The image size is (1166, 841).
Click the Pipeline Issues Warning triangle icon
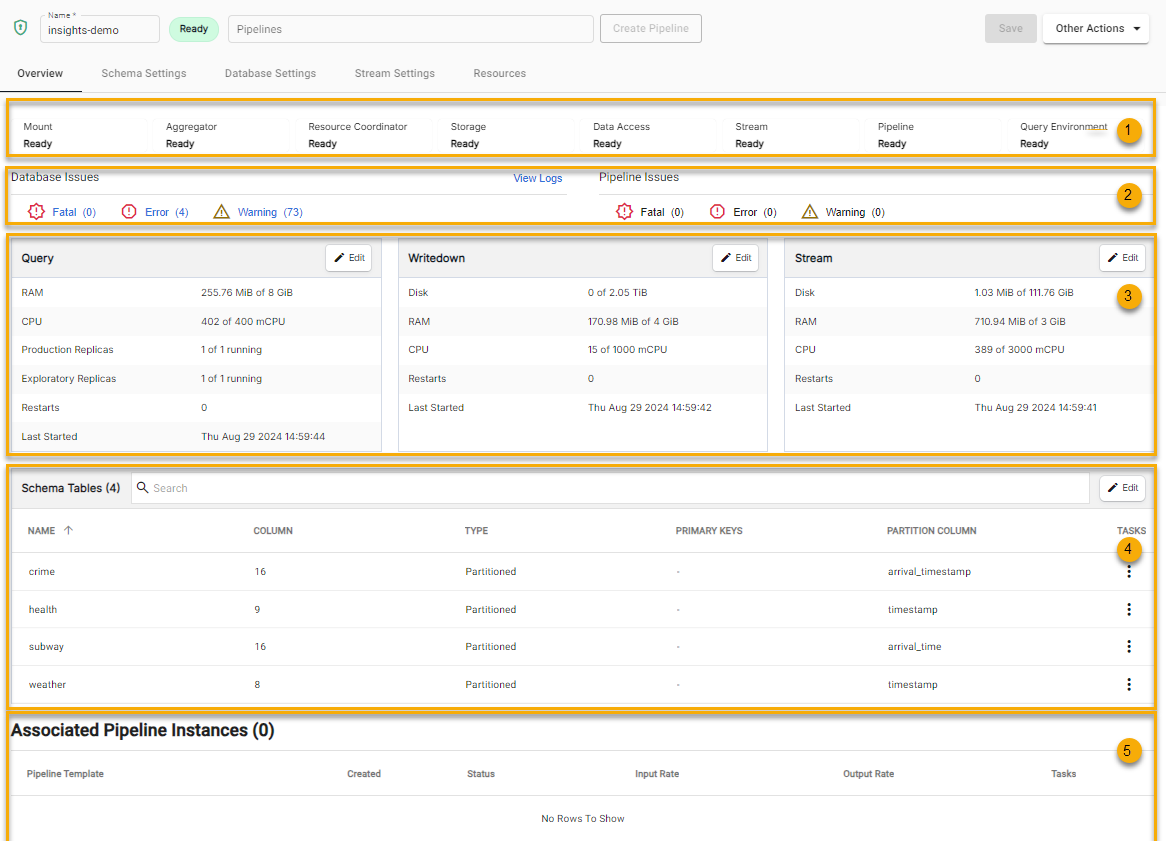(x=810, y=212)
